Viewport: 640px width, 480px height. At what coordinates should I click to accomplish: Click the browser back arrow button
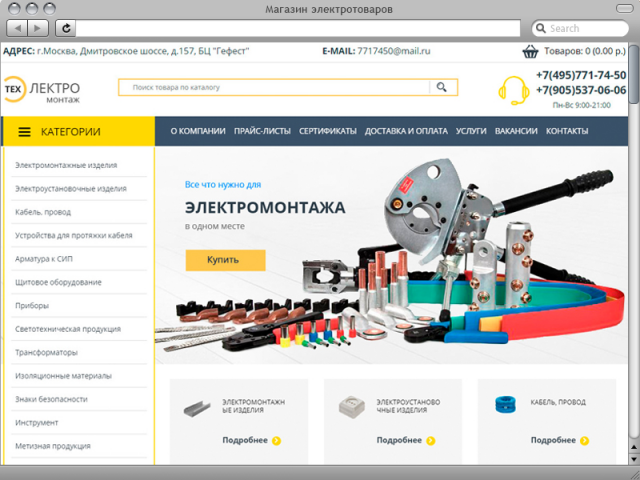(x=18, y=28)
